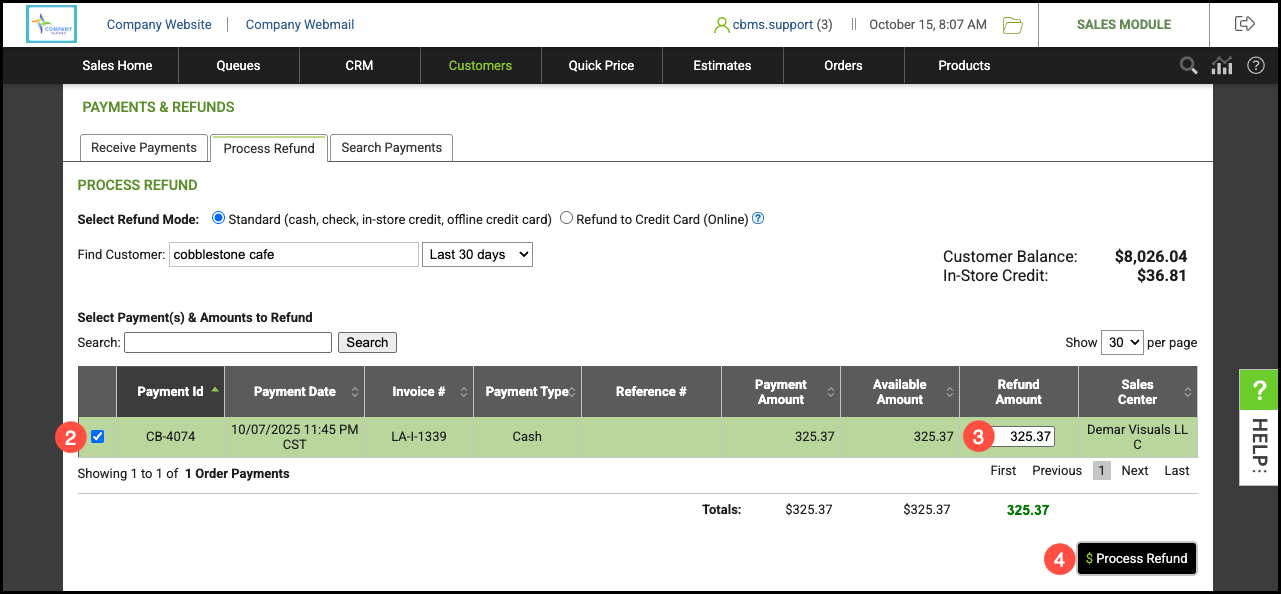This screenshot has width=1281, height=594.
Task: Open the Orders menu
Action: [x=843, y=65]
